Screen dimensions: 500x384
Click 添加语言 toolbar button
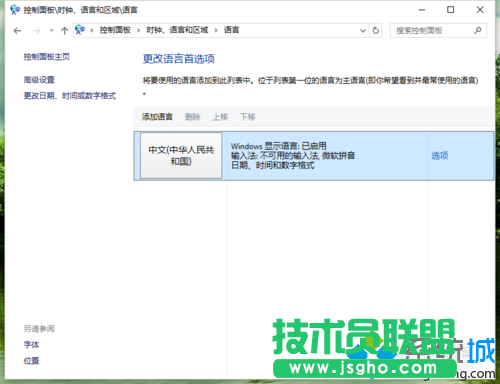pos(157,117)
